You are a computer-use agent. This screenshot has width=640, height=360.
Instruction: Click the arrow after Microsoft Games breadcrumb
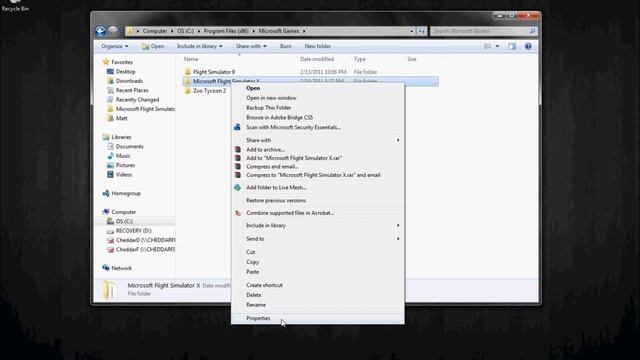[x=304, y=31]
